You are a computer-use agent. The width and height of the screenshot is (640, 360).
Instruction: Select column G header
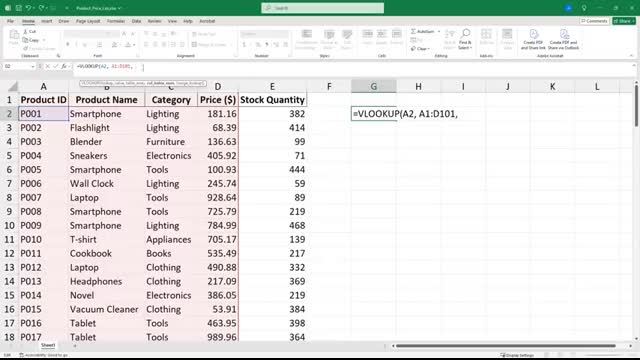pyautogui.click(x=373, y=86)
